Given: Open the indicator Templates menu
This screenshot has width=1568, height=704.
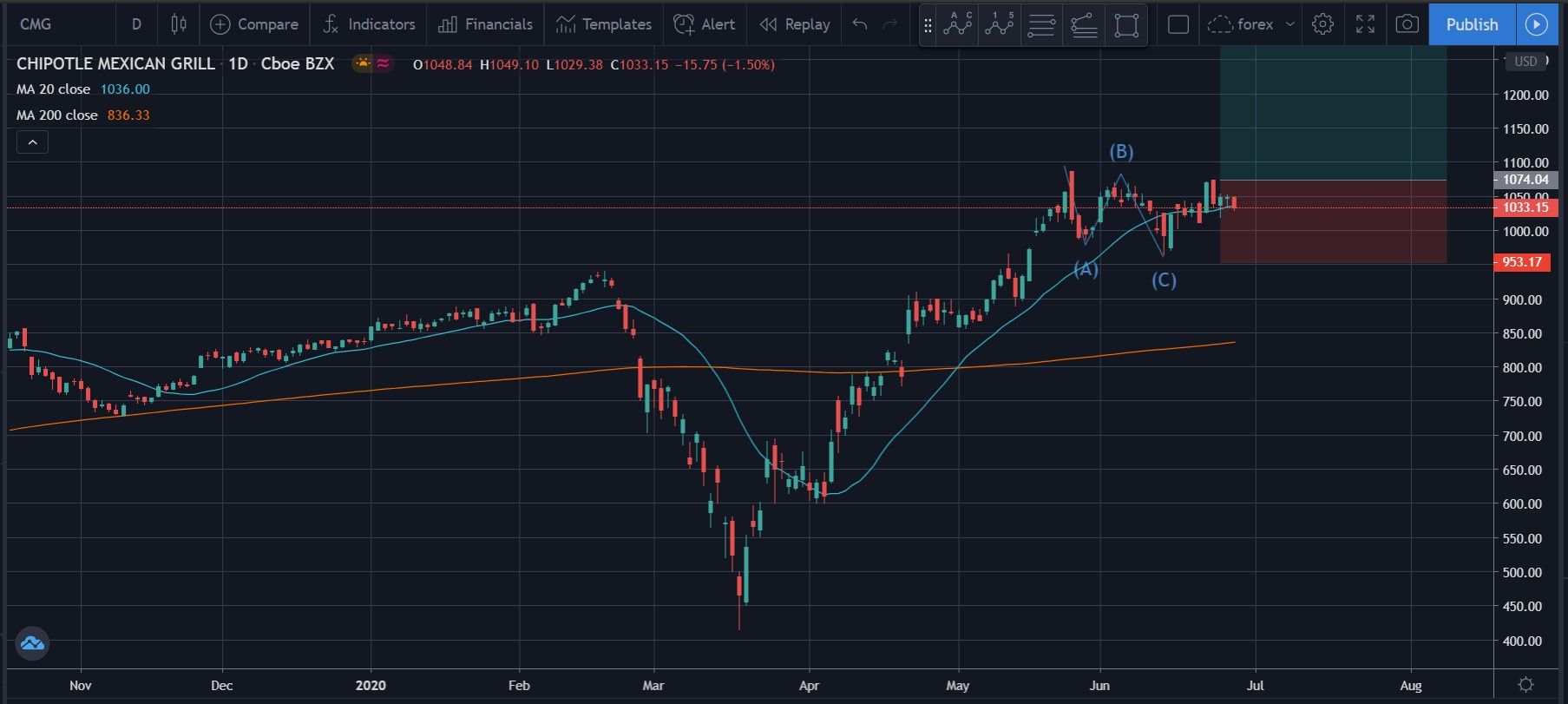Looking at the screenshot, I should 604,24.
